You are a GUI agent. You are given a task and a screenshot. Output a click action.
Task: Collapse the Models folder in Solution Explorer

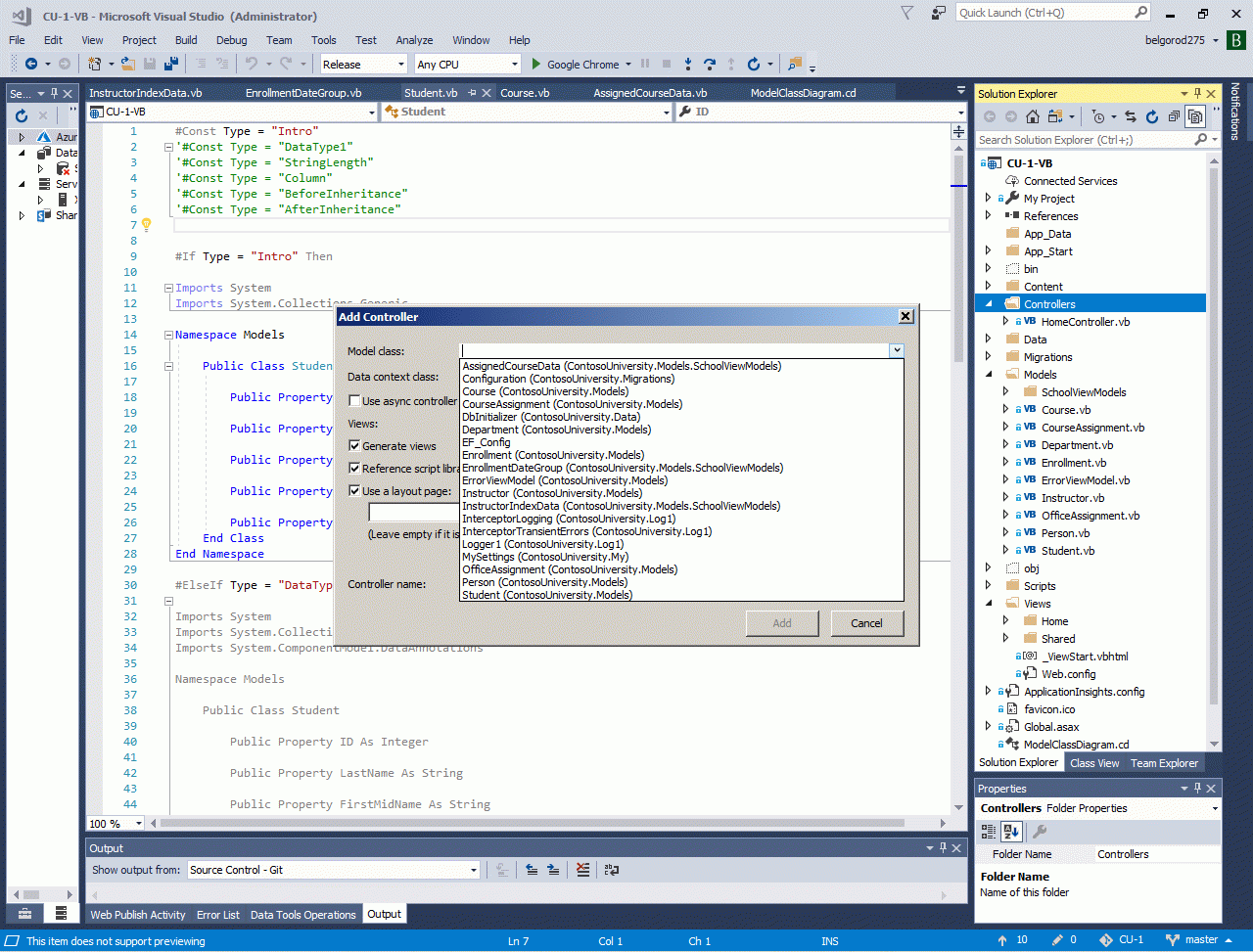click(x=989, y=375)
